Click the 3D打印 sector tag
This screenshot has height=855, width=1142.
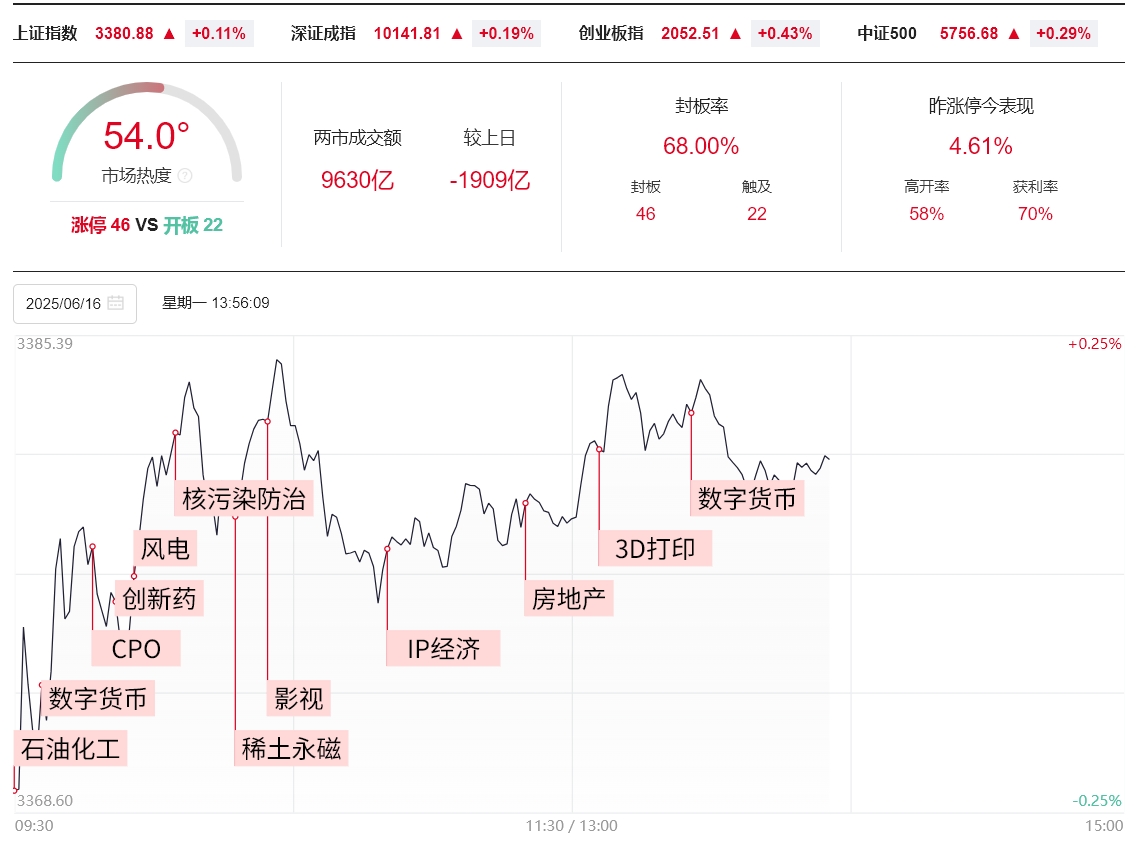(x=655, y=548)
